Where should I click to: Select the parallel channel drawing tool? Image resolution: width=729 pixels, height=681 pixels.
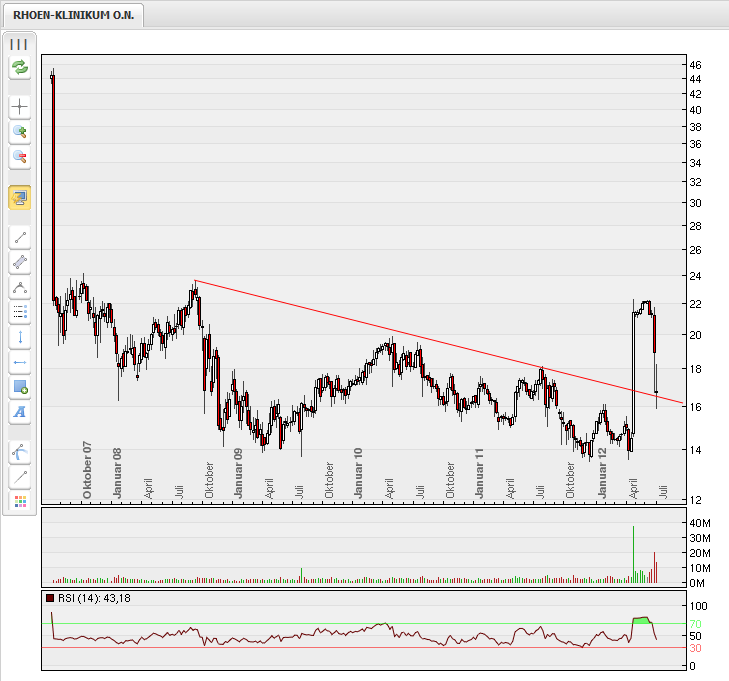point(20,263)
